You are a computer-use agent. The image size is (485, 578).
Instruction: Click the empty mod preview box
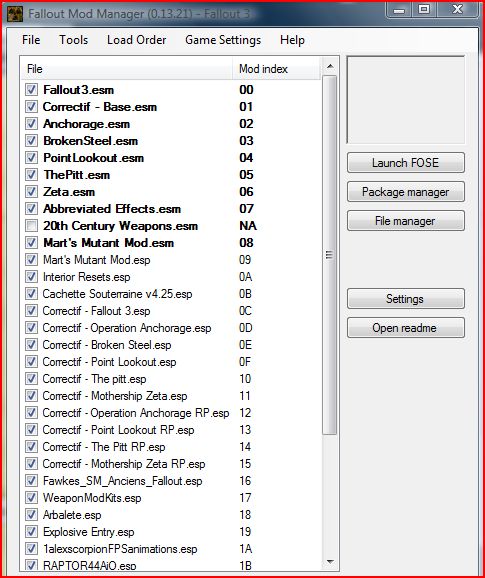click(406, 100)
